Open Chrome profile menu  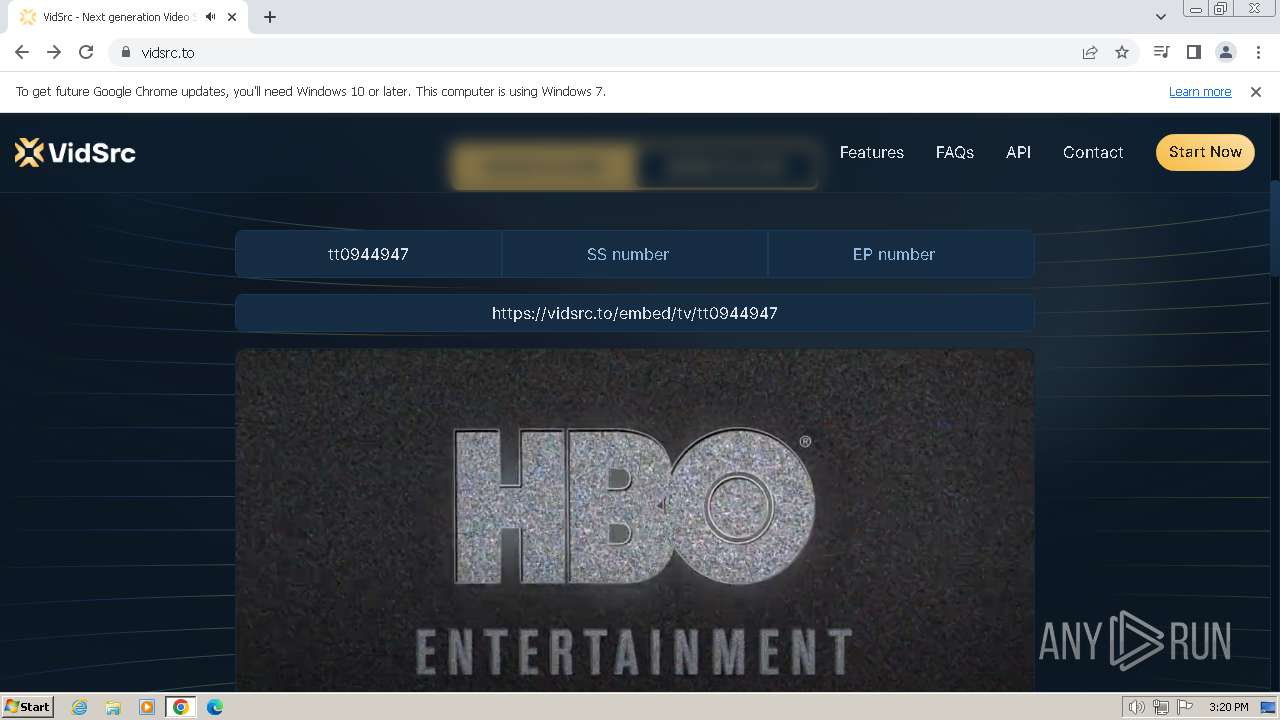click(x=1225, y=52)
